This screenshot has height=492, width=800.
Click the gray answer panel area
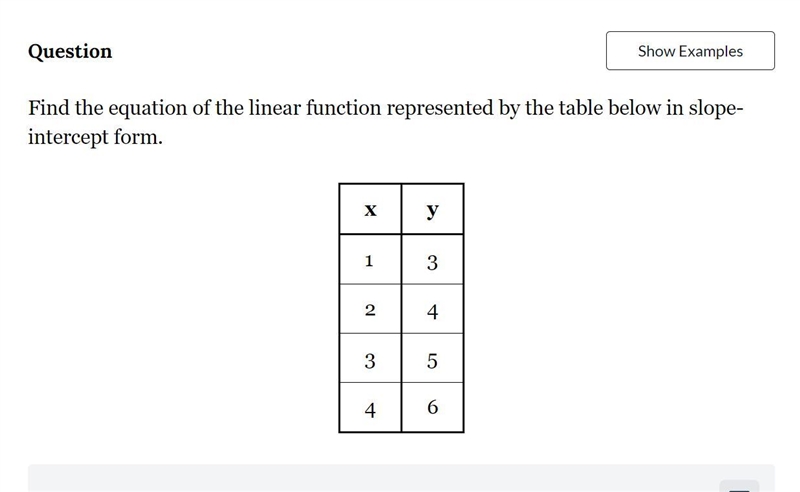401,478
